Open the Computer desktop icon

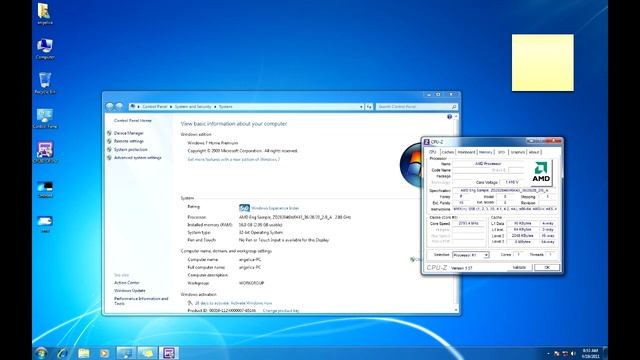tap(44, 48)
